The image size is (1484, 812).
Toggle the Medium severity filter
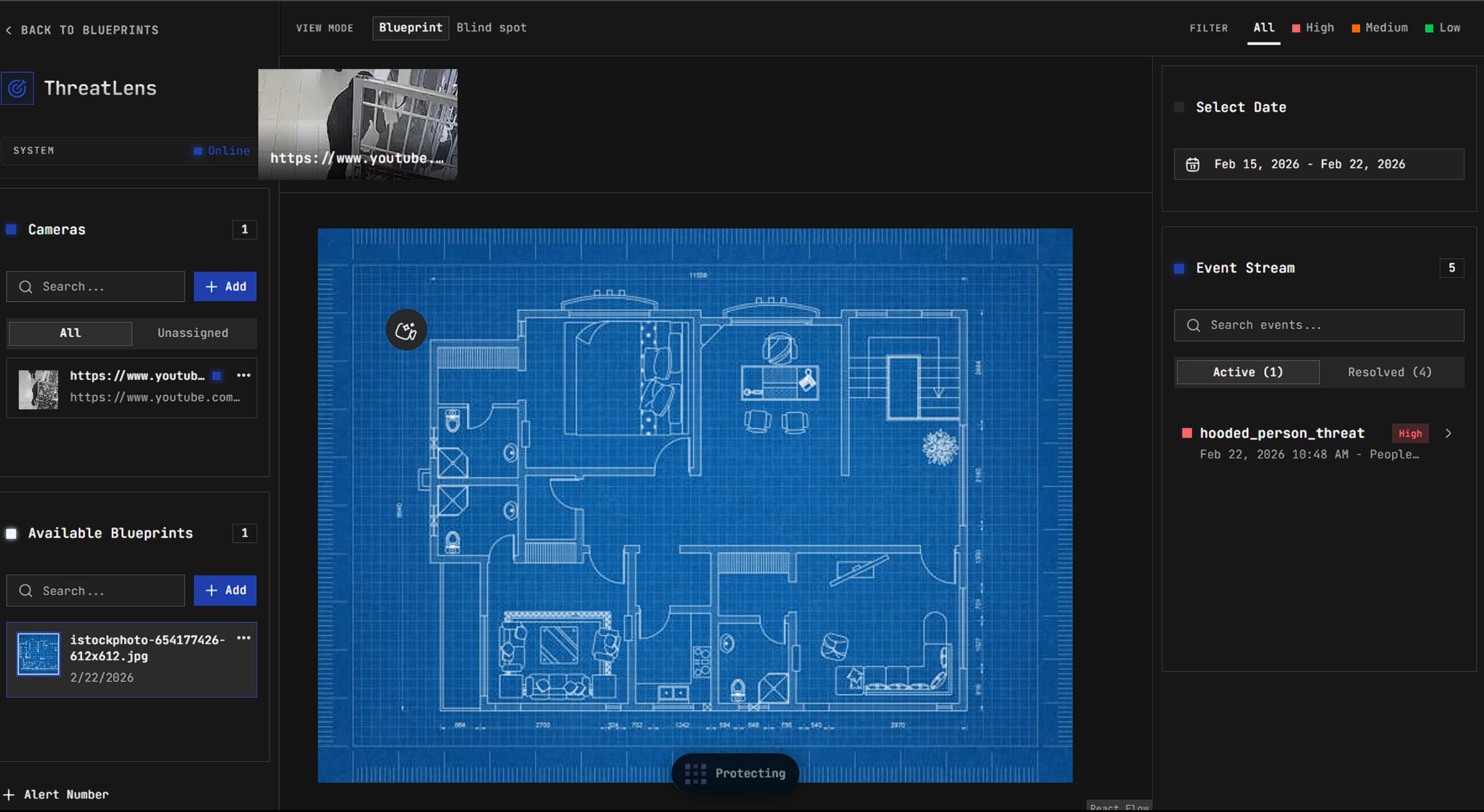pos(1380,28)
